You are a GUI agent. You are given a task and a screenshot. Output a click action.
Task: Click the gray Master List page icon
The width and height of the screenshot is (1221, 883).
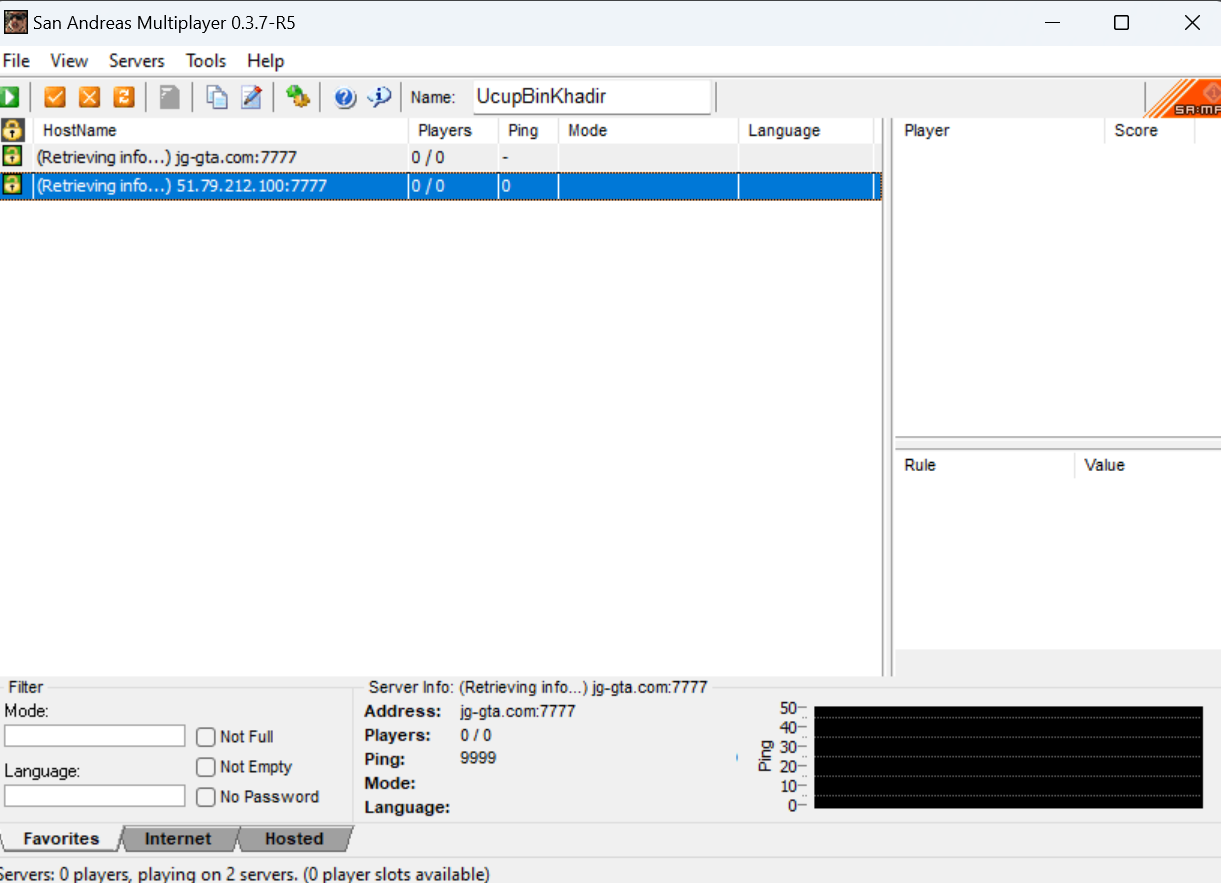coord(170,97)
